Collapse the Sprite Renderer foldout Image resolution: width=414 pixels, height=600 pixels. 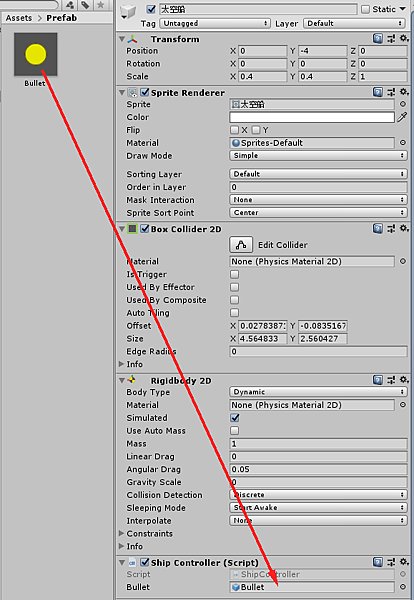[122, 93]
